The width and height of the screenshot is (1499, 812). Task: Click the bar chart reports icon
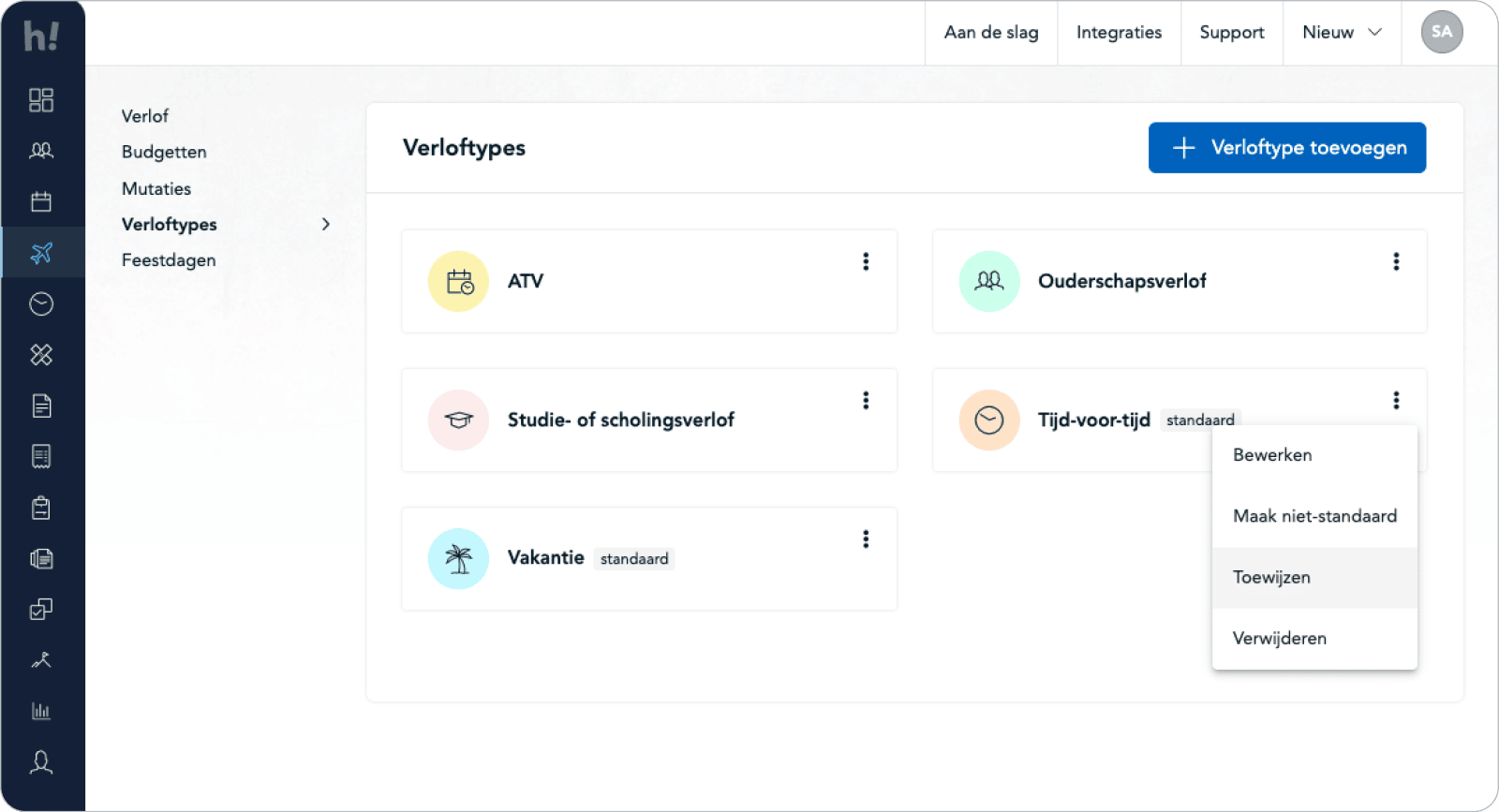41,711
